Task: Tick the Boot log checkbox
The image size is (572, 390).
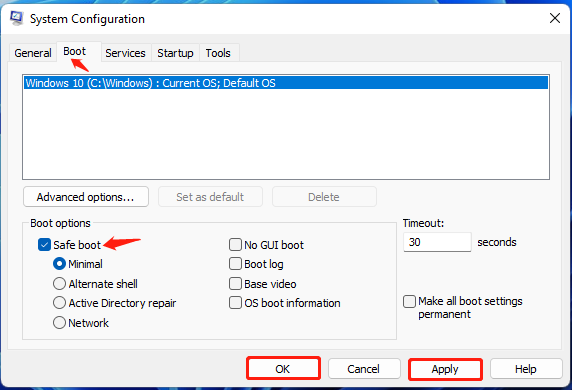Action: [x=235, y=264]
